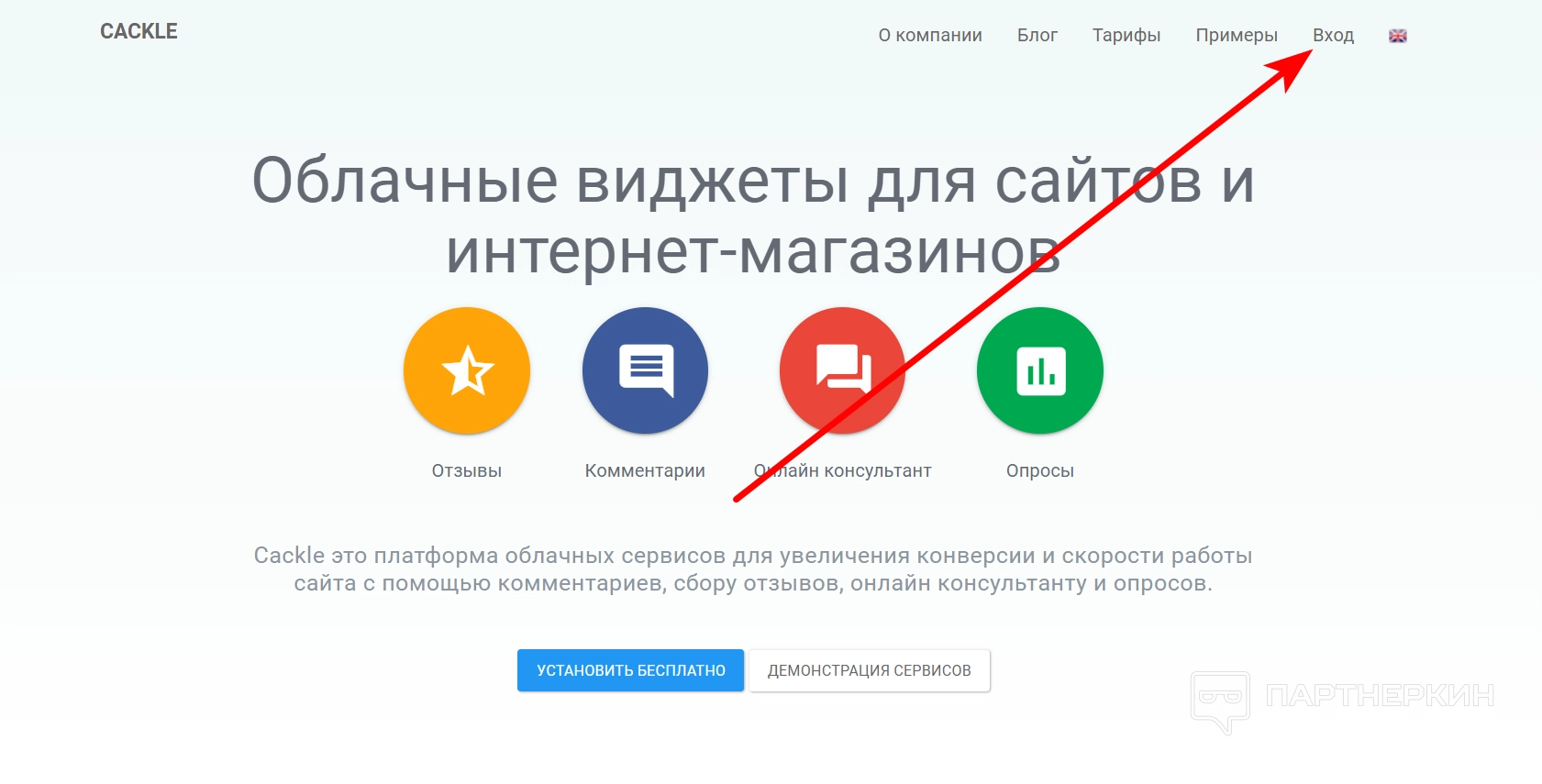1542x784 pixels.
Task: Click the ДЕМОНСТРАЦИЯ СЕРВИСОВ button
Action: click(870, 670)
